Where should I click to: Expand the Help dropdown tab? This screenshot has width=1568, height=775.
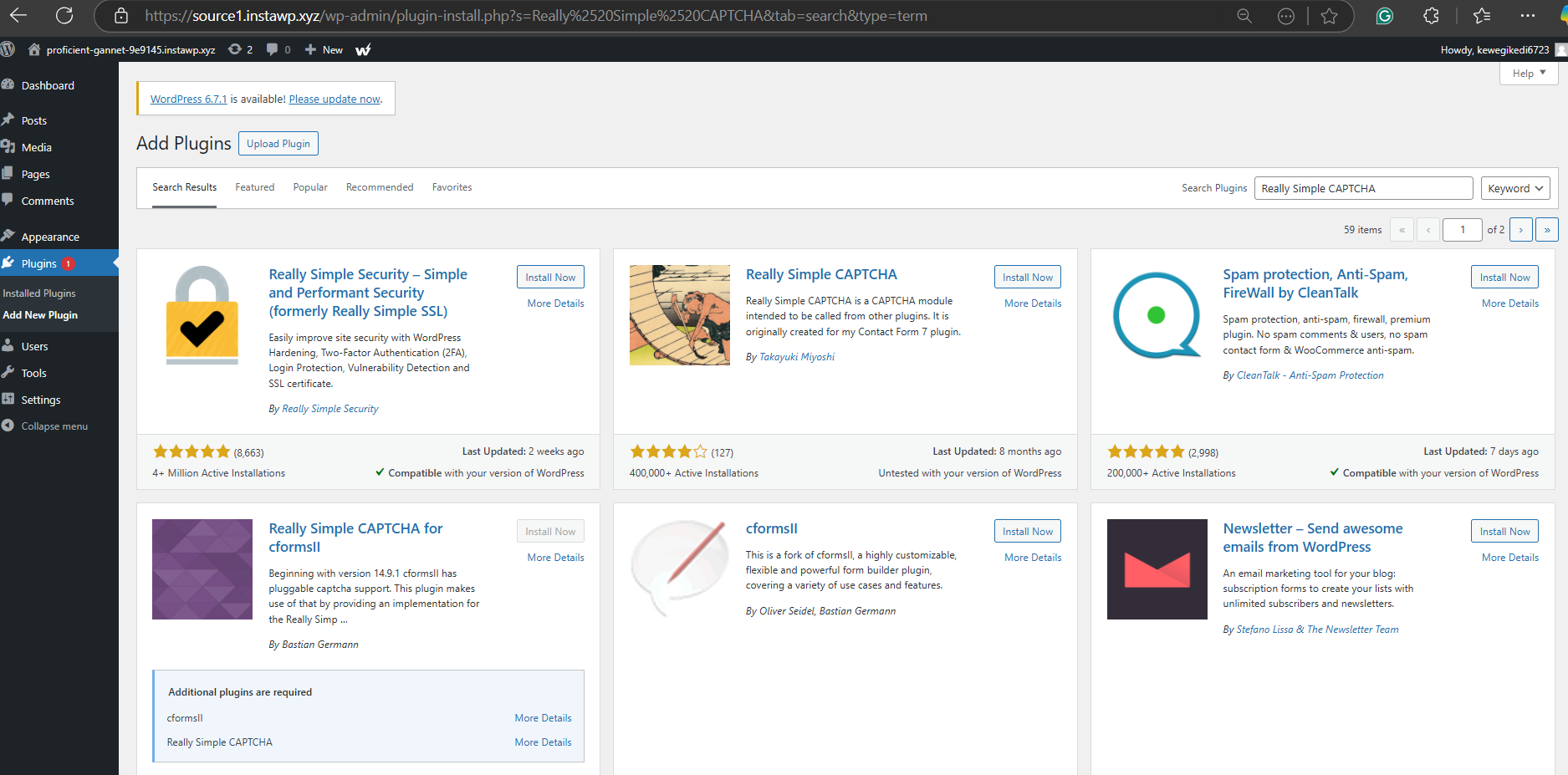(1529, 74)
